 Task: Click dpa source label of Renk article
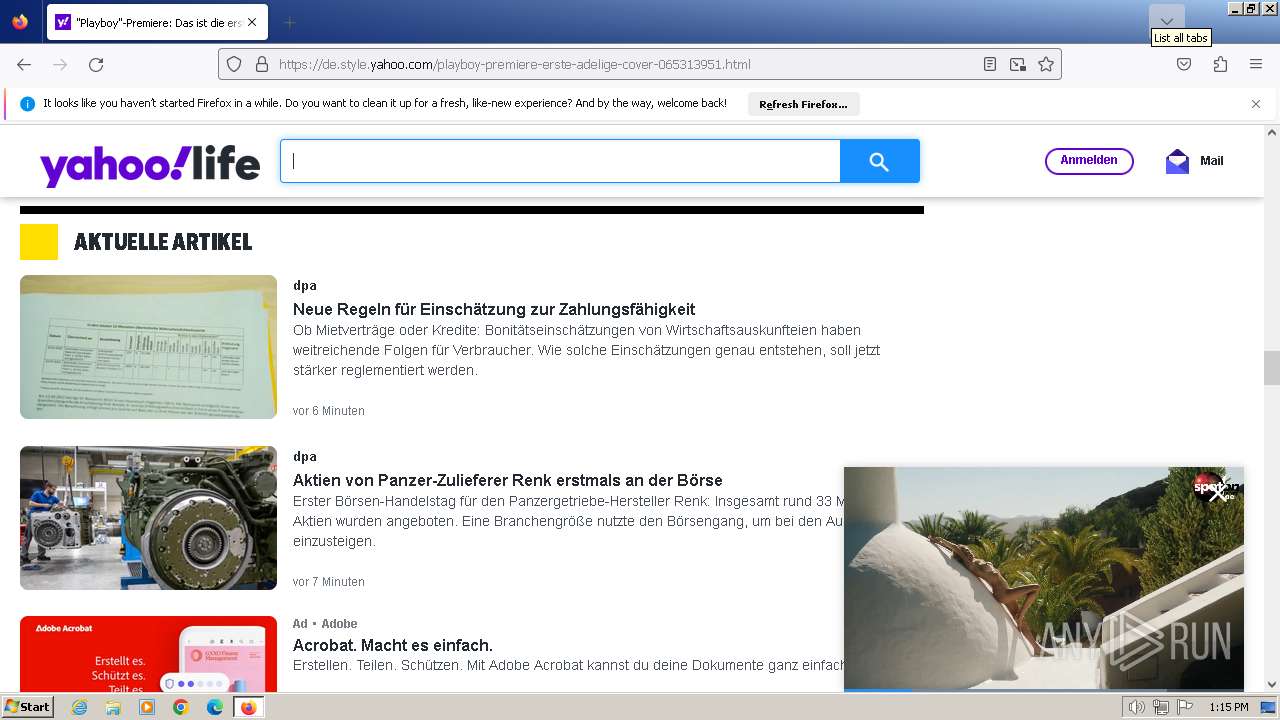[305, 457]
